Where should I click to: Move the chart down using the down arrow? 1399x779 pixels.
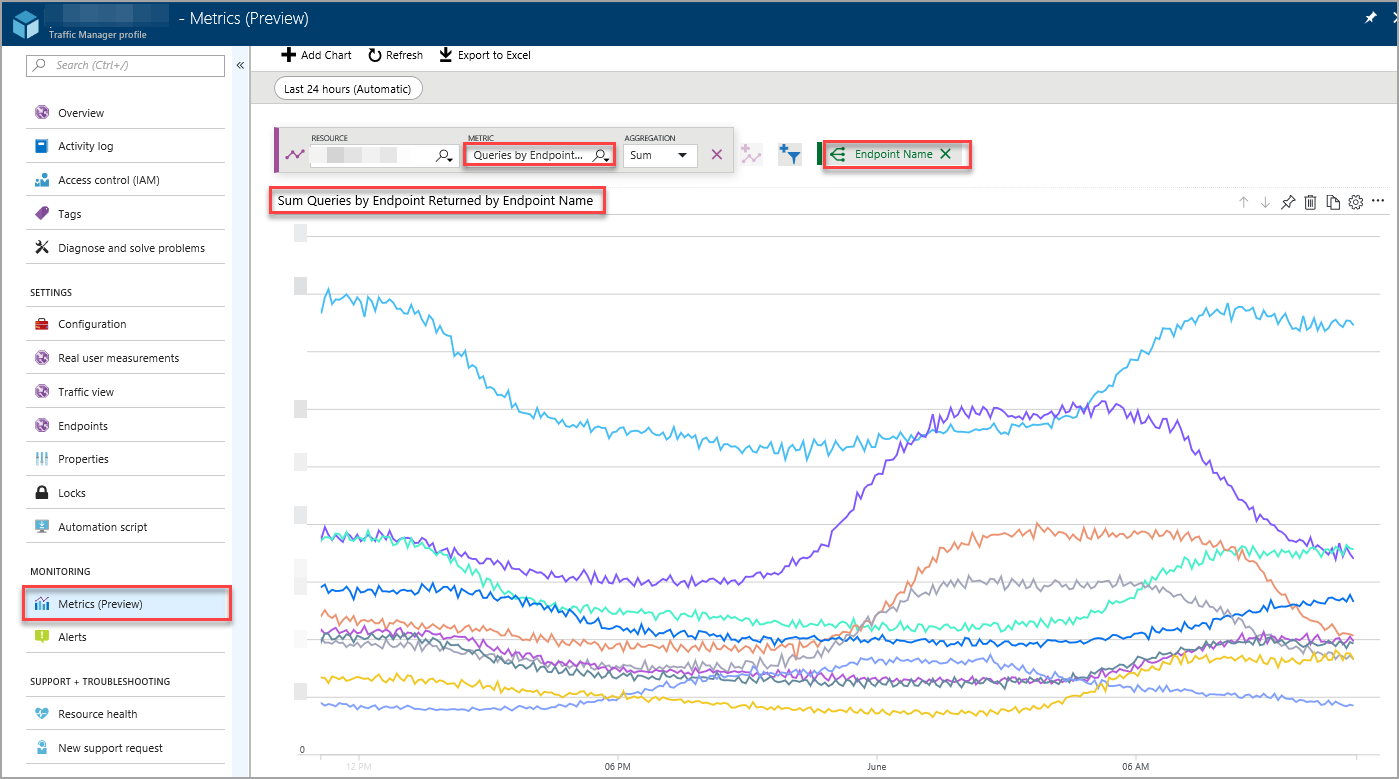point(1266,201)
